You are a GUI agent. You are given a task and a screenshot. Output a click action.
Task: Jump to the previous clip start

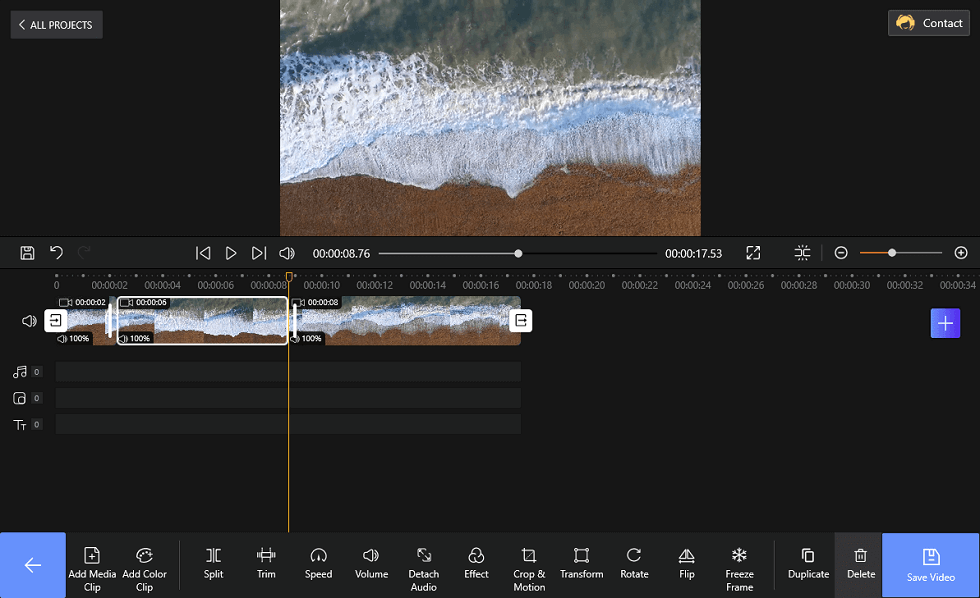[x=202, y=253]
